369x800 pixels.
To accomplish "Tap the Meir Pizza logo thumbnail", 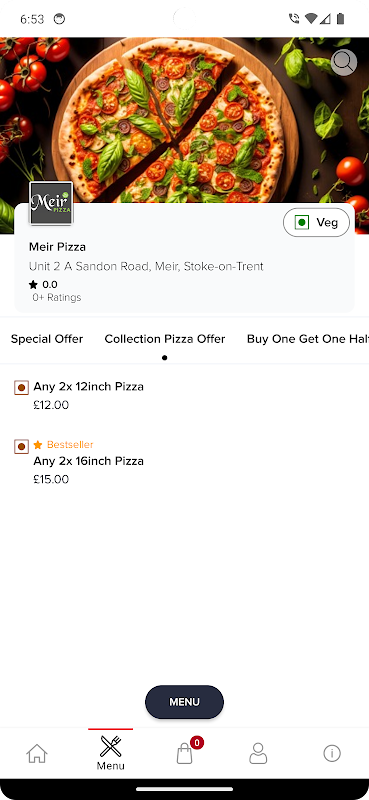I will pyautogui.click(x=51, y=203).
